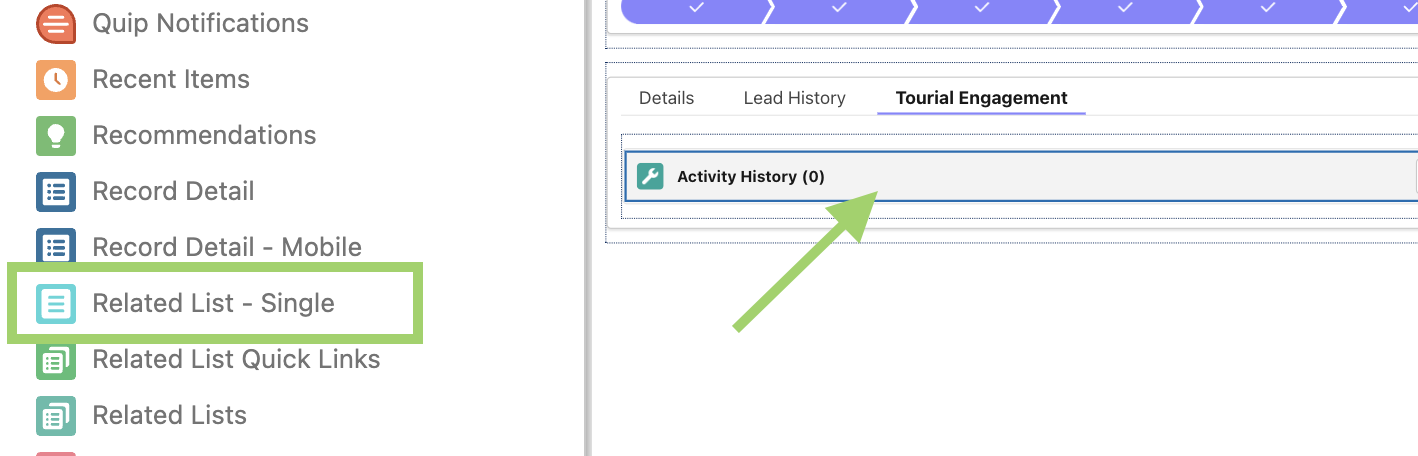Screen dimensions: 1418x456
Task: Select the fourth completed path stage
Action: click(1124, 8)
